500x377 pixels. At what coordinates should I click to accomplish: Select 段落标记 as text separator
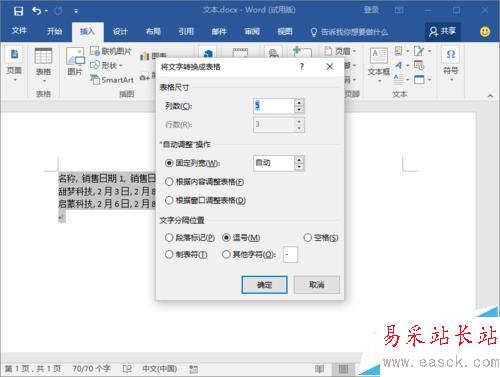(x=190, y=238)
